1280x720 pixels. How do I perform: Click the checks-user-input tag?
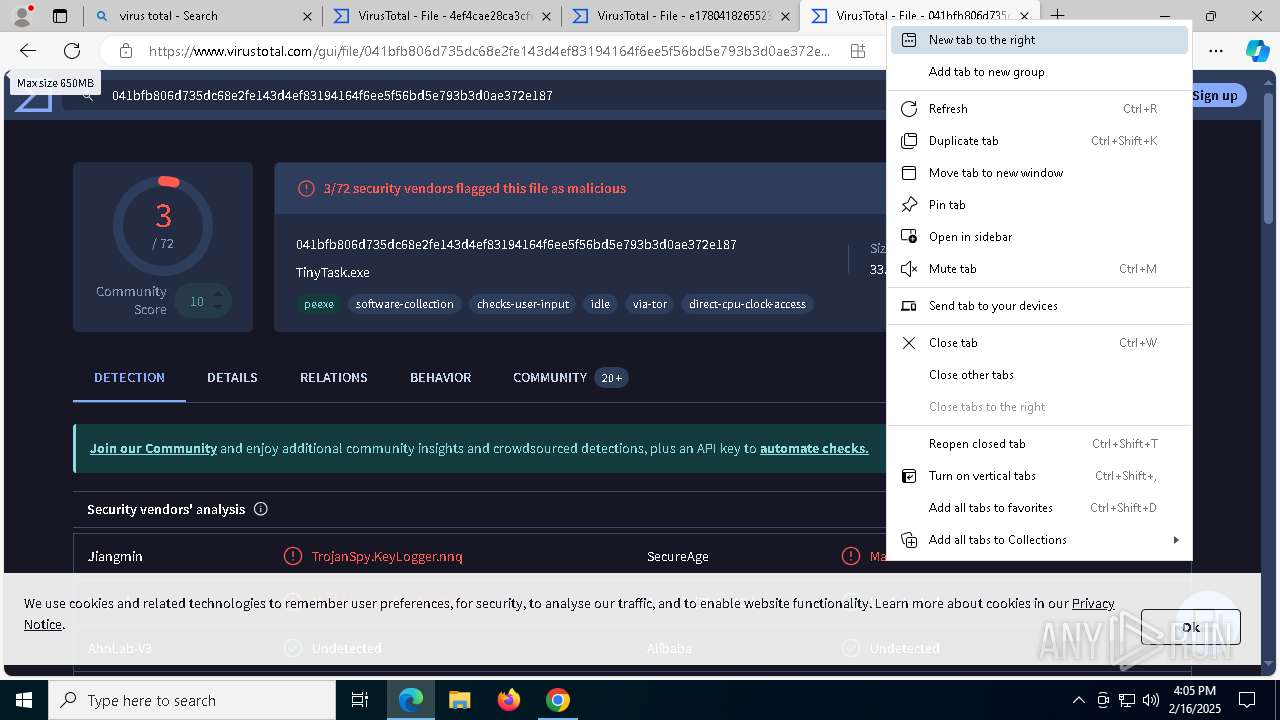[523, 304]
